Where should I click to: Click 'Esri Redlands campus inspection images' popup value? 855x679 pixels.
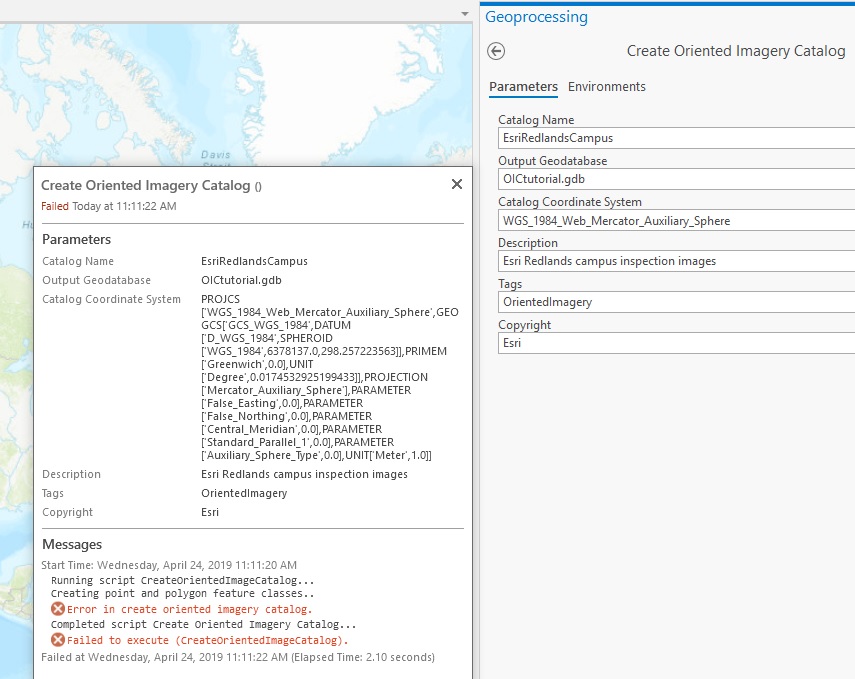[x=304, y=474]
